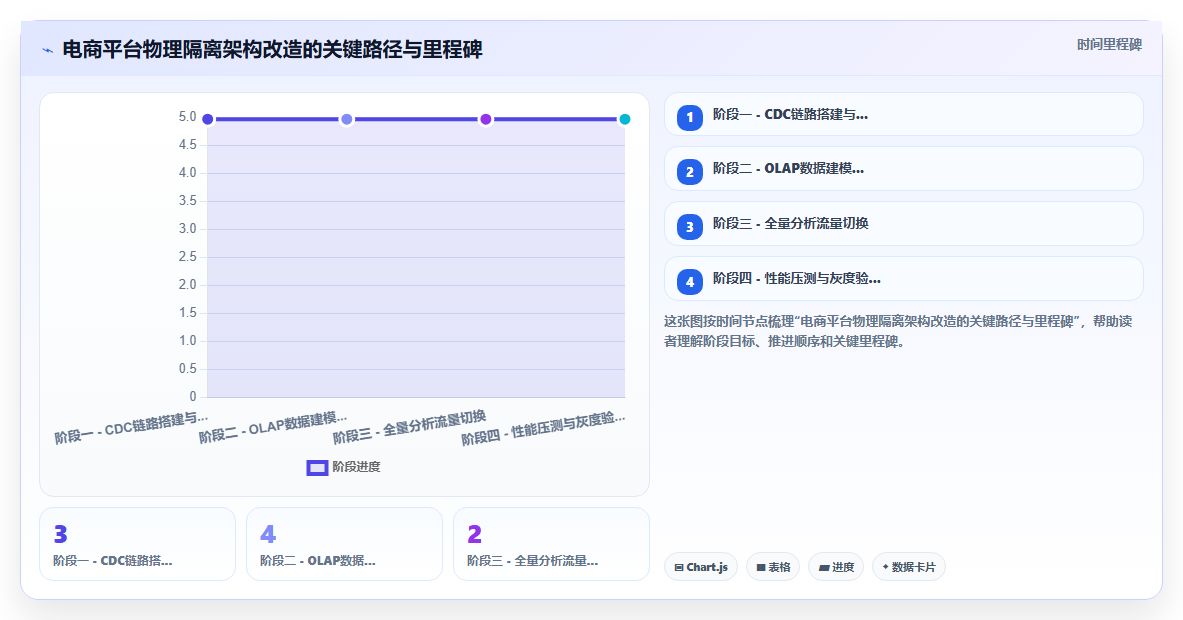Click the x-axis label 阶段四 - 性能压测与灰度验

[543, 428]
